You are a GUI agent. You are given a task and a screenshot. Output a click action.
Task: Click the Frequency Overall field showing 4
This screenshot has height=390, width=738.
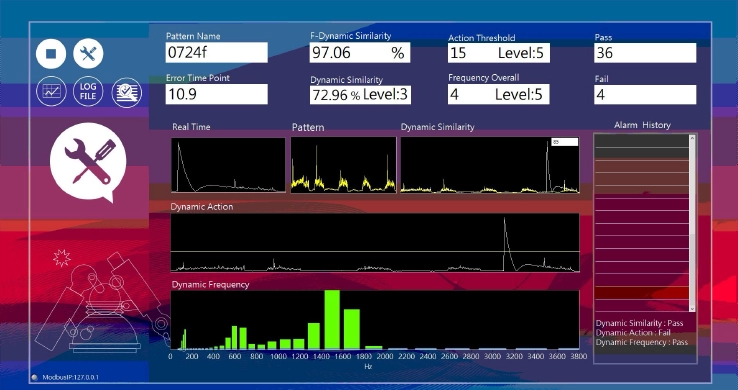click(498, 95)
